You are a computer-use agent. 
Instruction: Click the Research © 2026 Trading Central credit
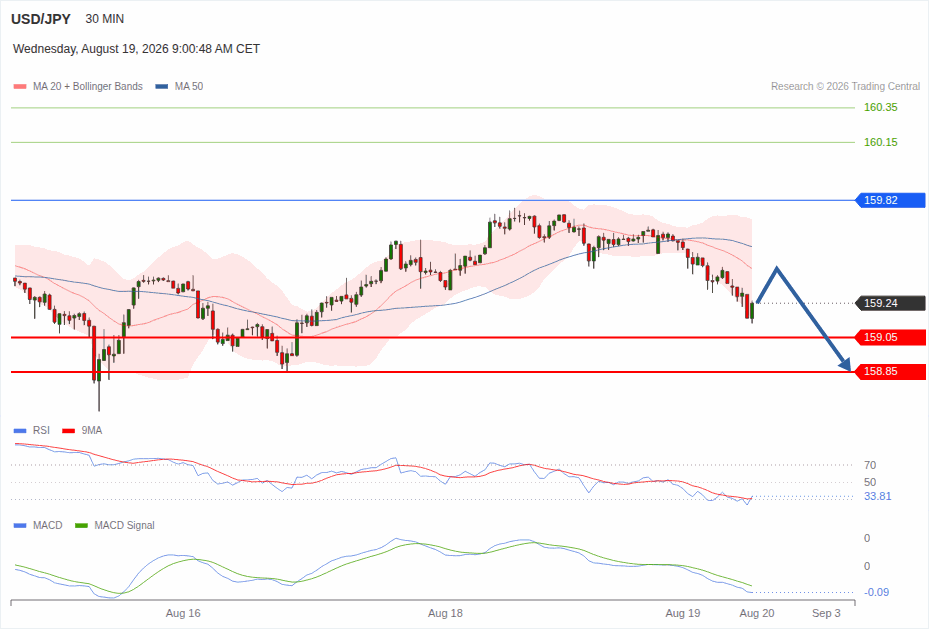point(845,86)
